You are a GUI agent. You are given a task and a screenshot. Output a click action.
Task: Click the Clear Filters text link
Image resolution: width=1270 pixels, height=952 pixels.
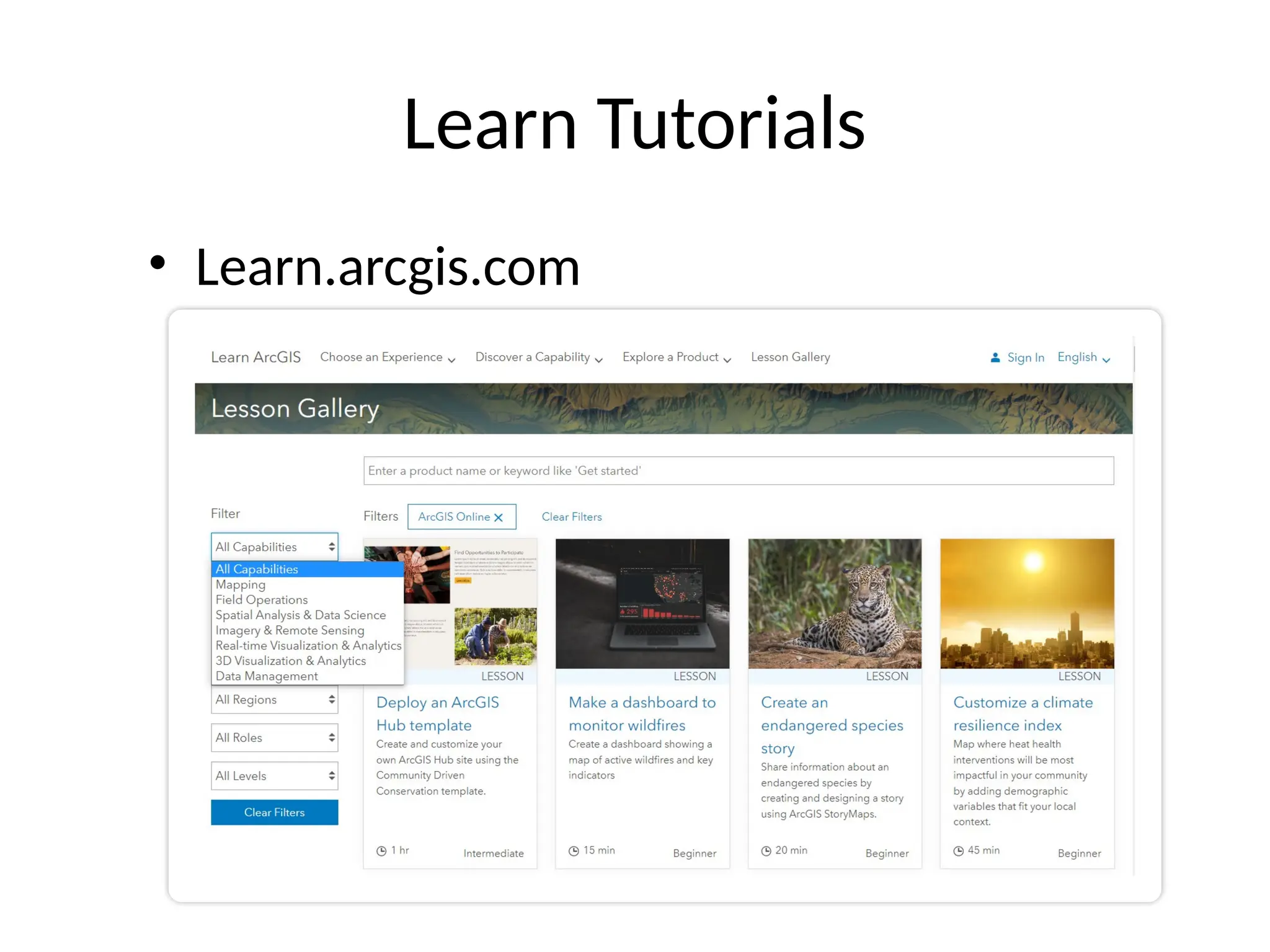click(x=572, y=517)
